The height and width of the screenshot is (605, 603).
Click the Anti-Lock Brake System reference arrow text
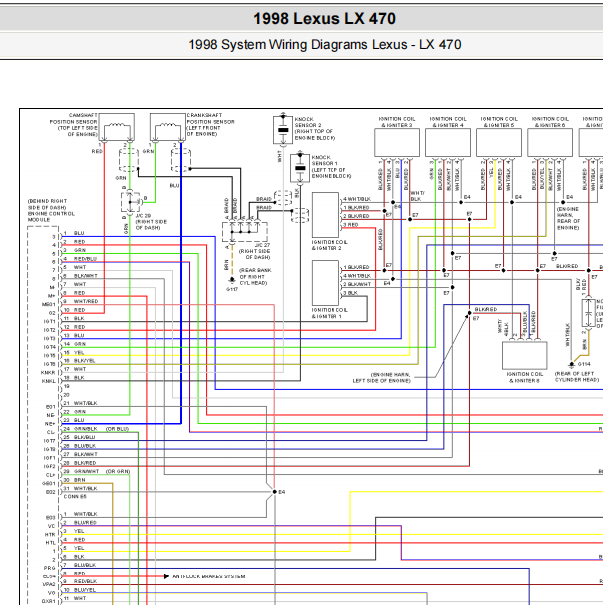coord(209,576)
